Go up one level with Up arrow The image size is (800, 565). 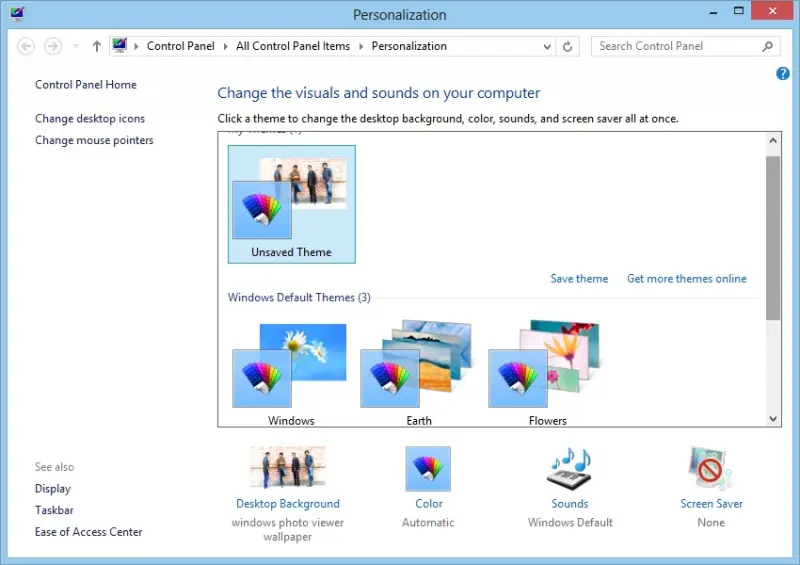click(96, 46)
